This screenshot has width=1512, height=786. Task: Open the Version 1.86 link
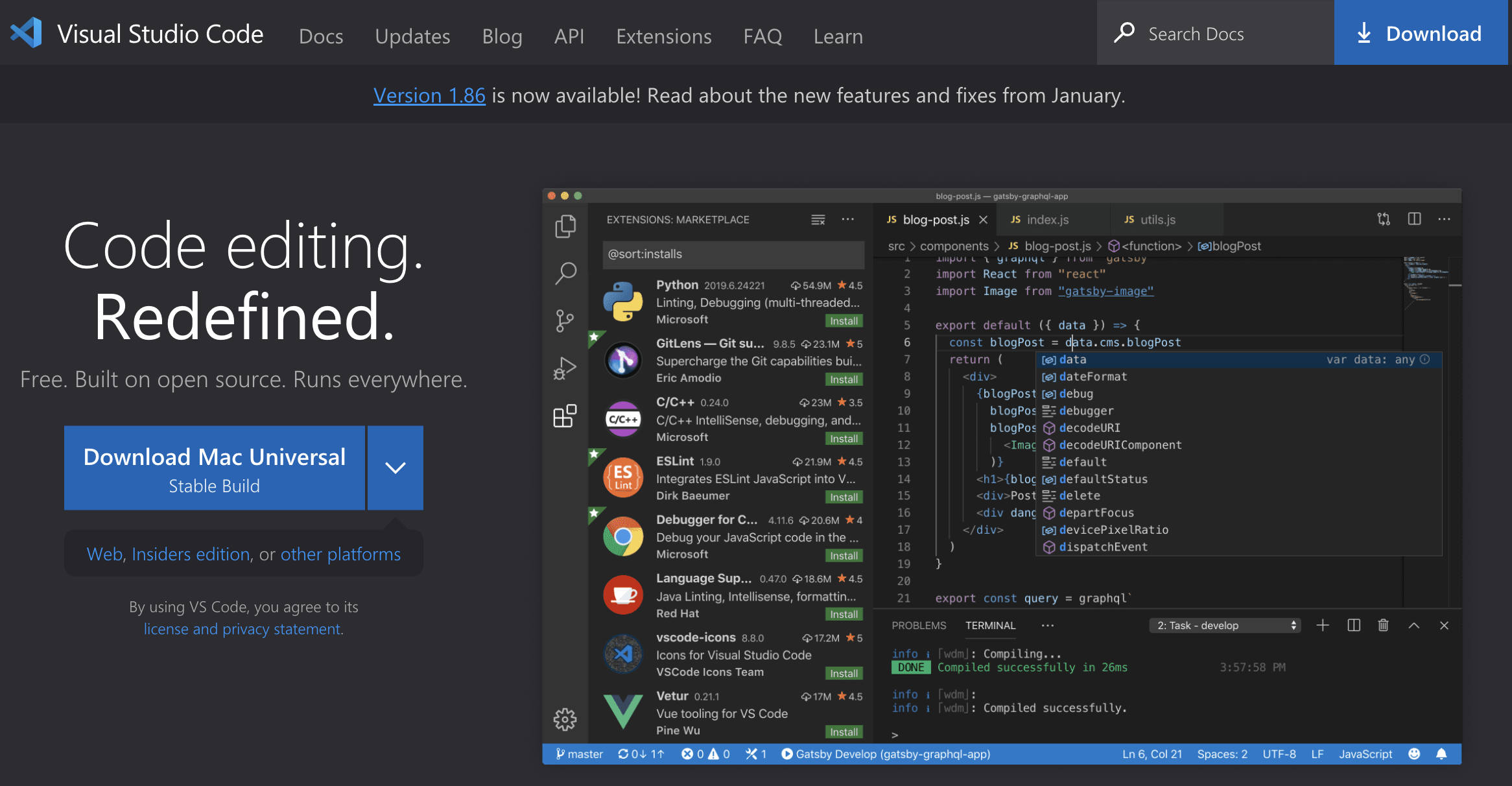tap(429, 95)
